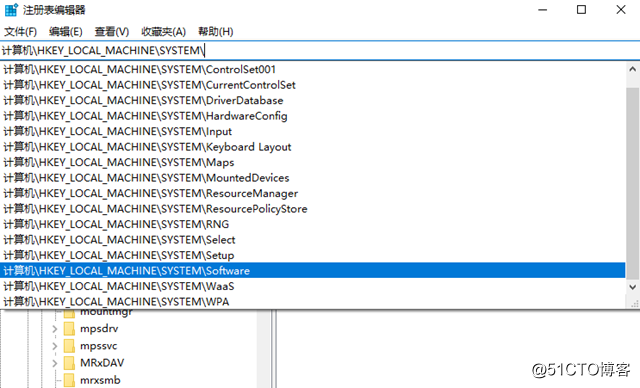Expand the mpsdrv tree node
Screen dimensions: 640x388
(55, 329)
